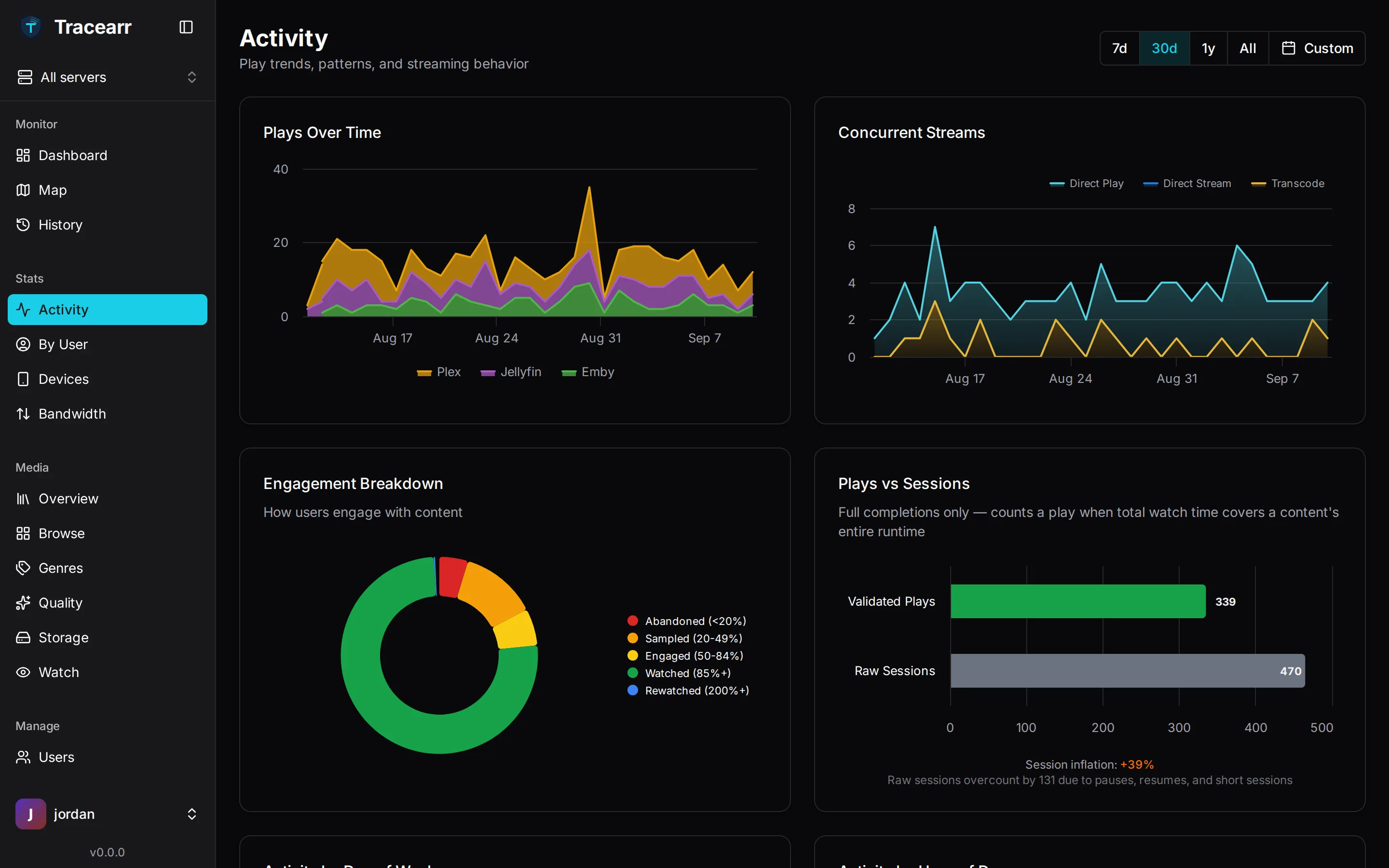This screenshot has height=868, width=1389.
Task: Click the History clock icon
Action: tap(23, 224)
